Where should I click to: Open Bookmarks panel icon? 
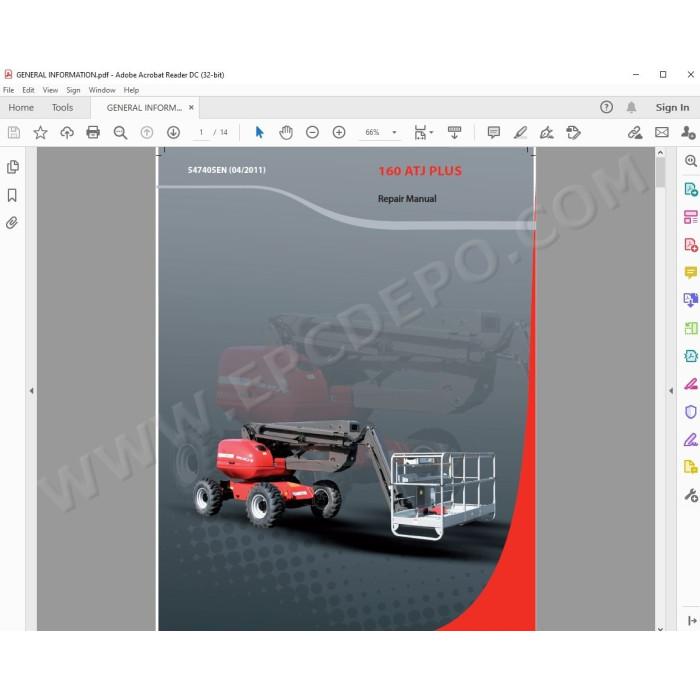(12, 195)
